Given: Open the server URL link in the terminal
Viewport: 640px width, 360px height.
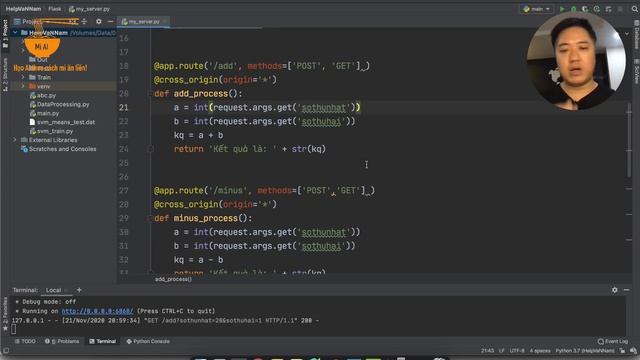Looking at the screenshot, I should [x=97, y=311].
